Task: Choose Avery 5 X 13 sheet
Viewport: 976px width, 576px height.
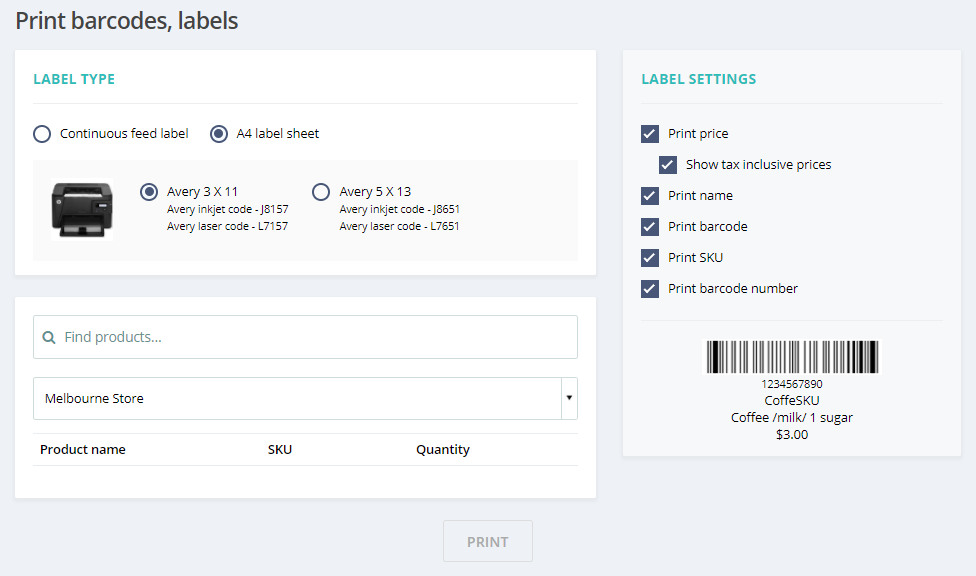Action: point(321,191)
